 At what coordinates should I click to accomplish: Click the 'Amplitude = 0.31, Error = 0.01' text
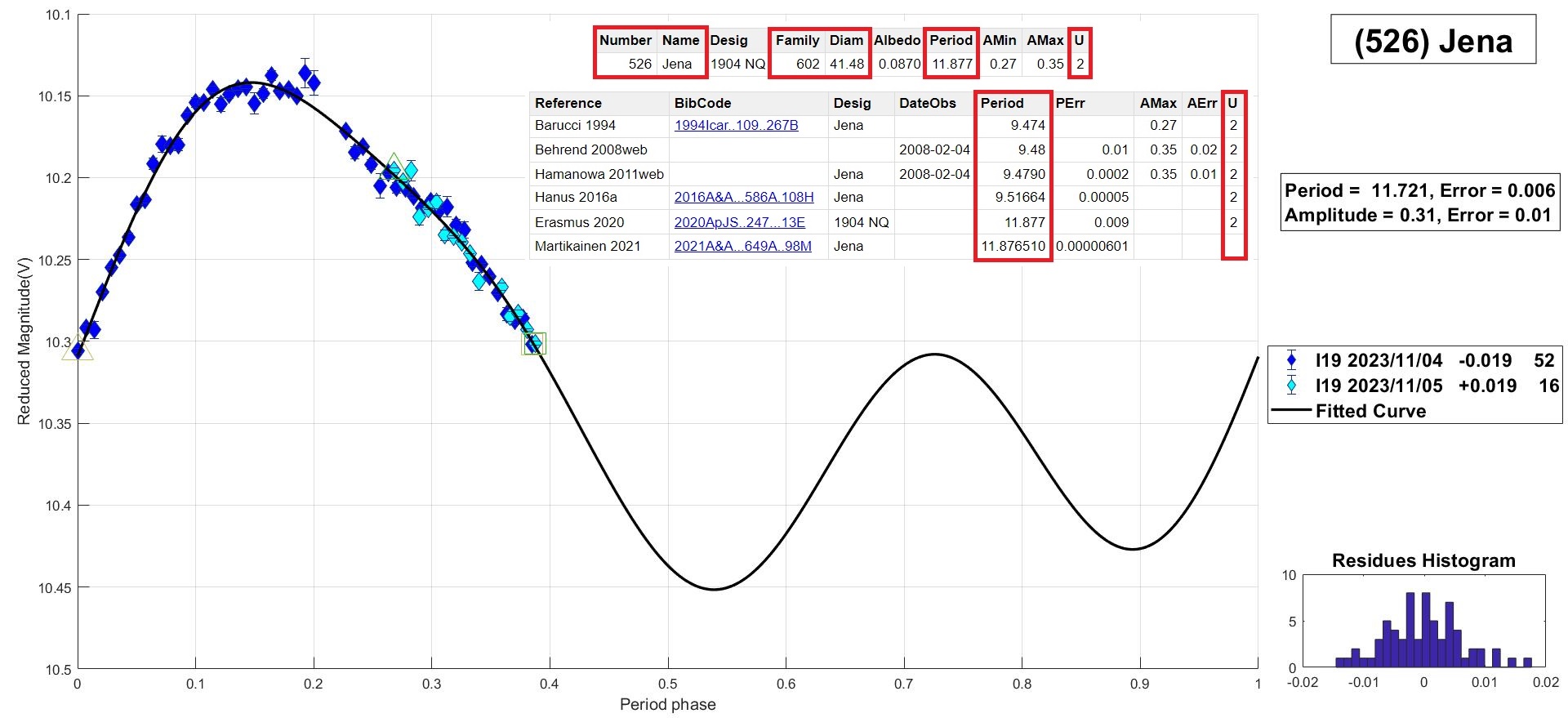1417,215
